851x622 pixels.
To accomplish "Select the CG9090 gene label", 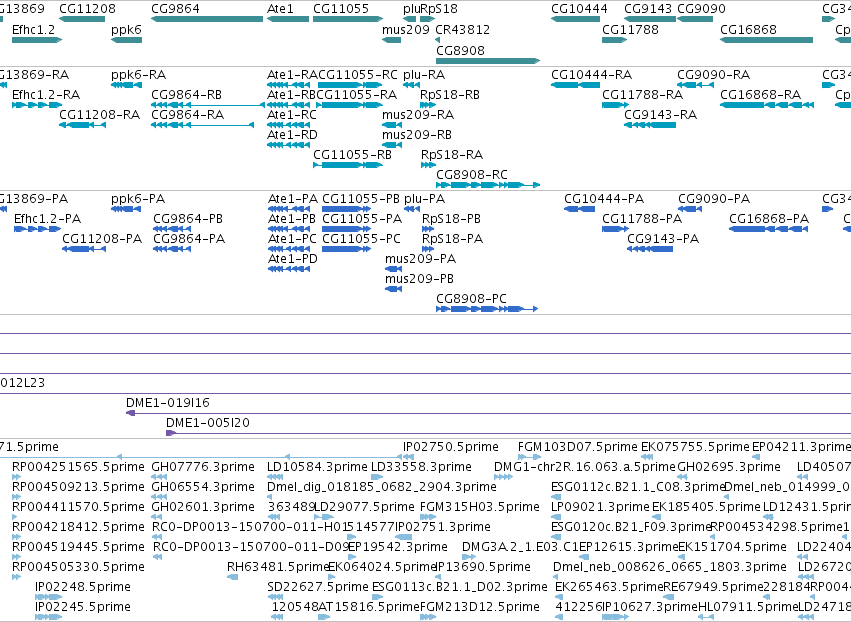I will [701, 9].
